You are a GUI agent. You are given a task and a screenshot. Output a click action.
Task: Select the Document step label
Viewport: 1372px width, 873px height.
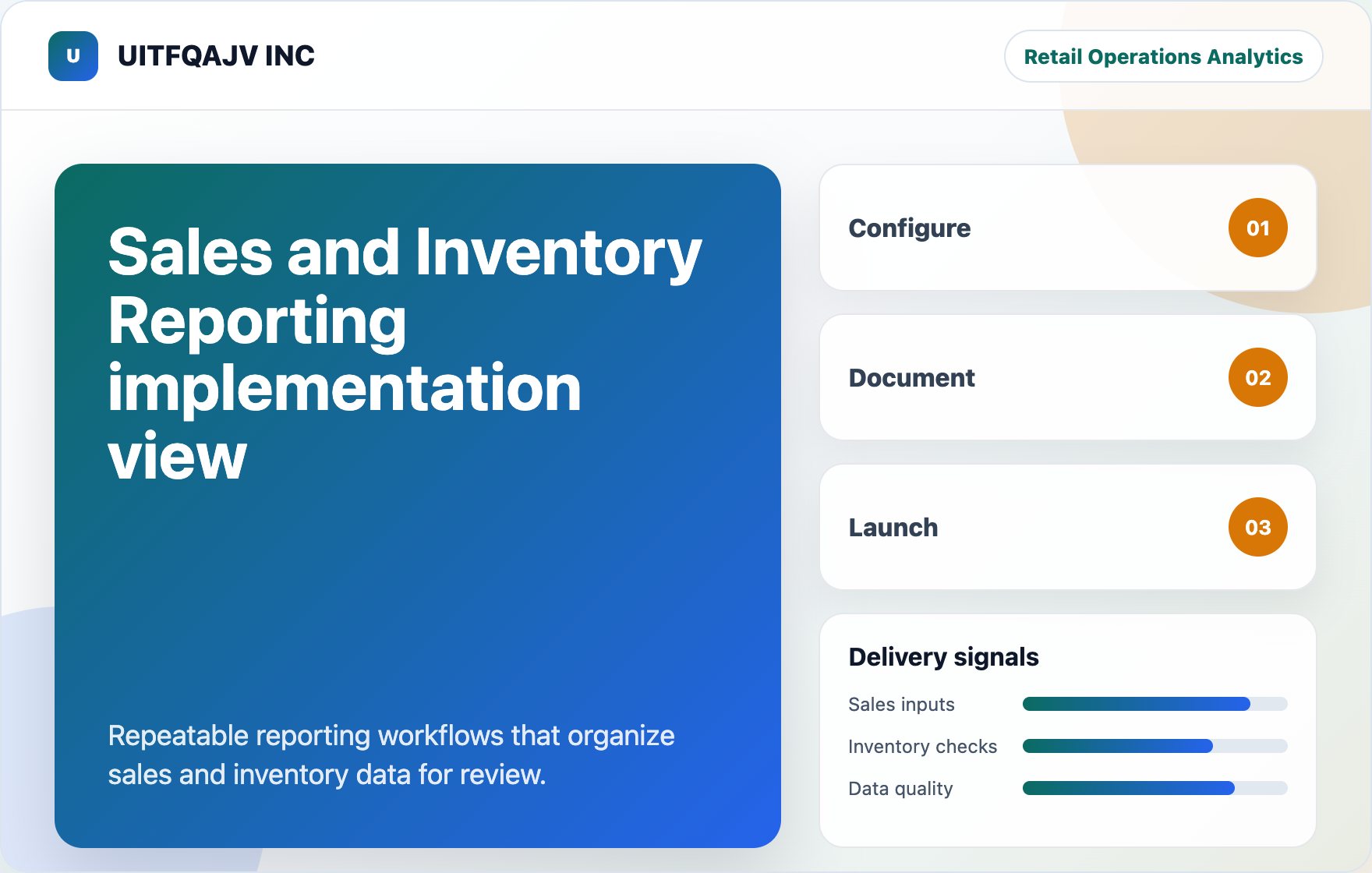pos(911,377)
